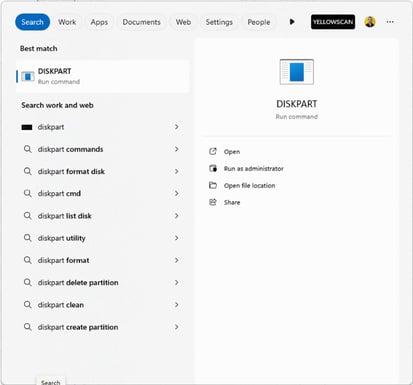Click search icon beside diskpart utility
The width and height of the screenshot is (413, 385).
[28, 238]
